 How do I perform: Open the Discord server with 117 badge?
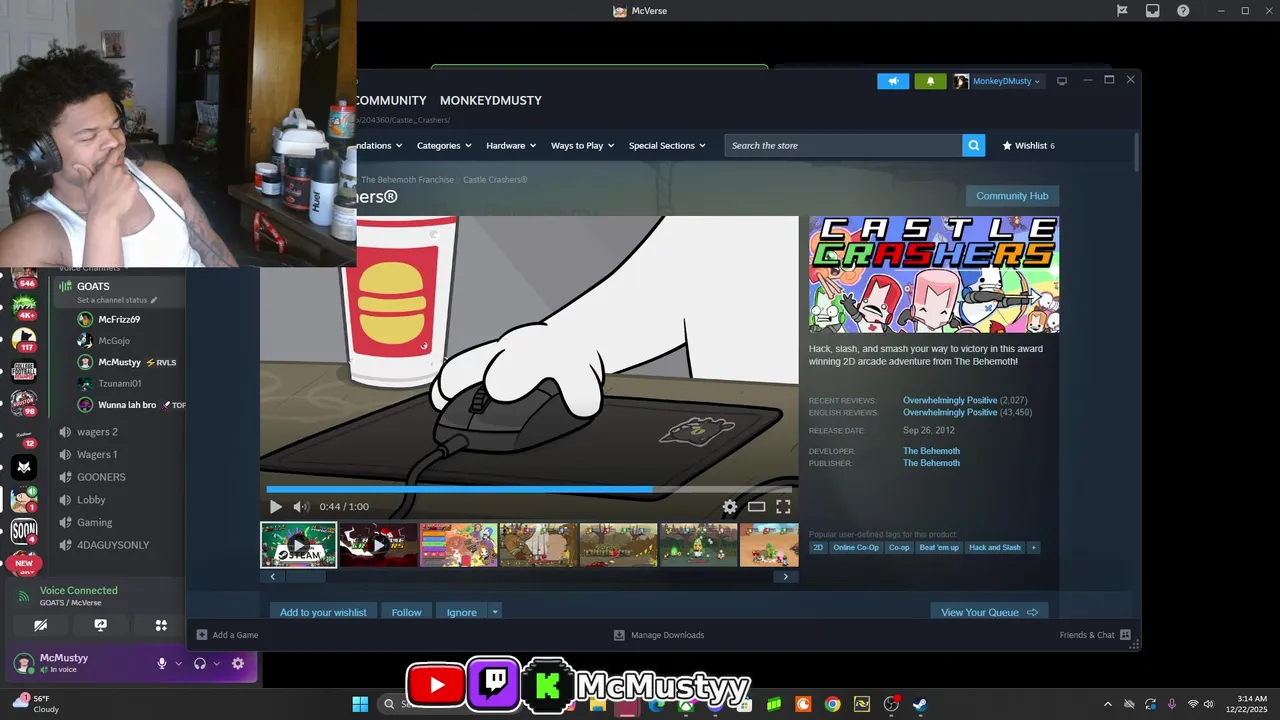[24, 339]
